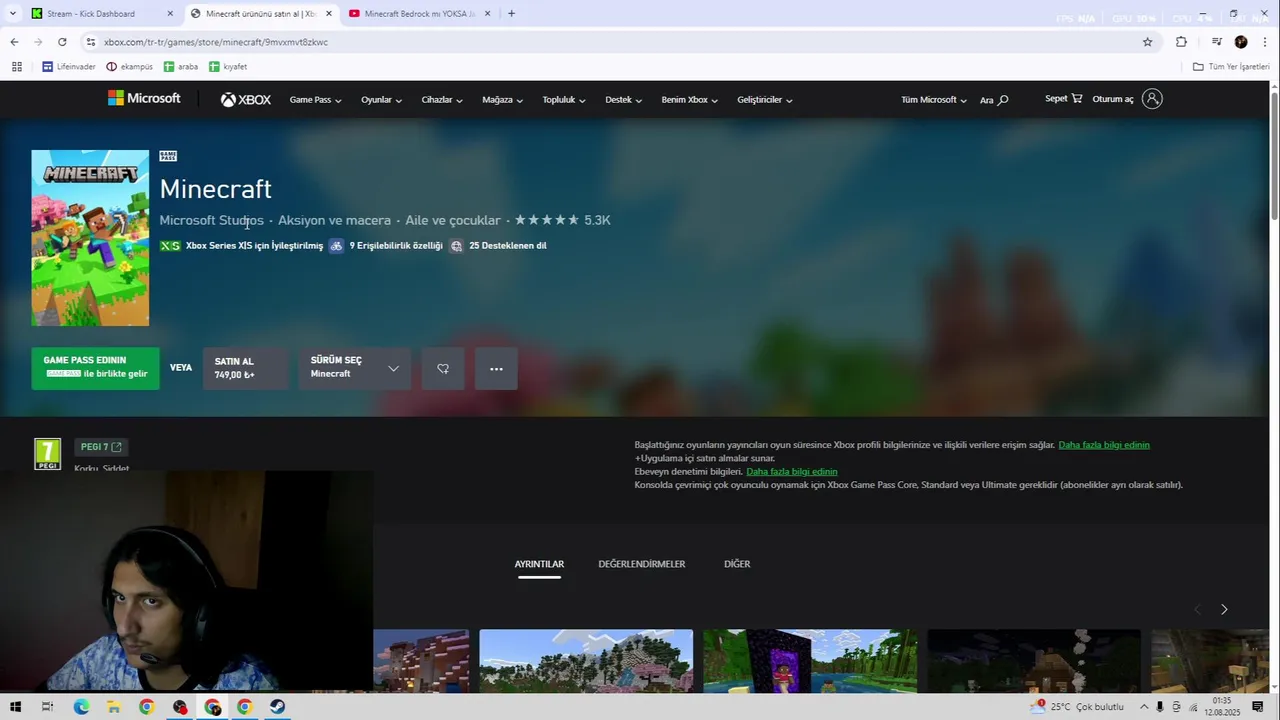This screenshot has width=1280, height=720.
Task: Bookmark this page with the star icon
Action: coord(1147,42)
